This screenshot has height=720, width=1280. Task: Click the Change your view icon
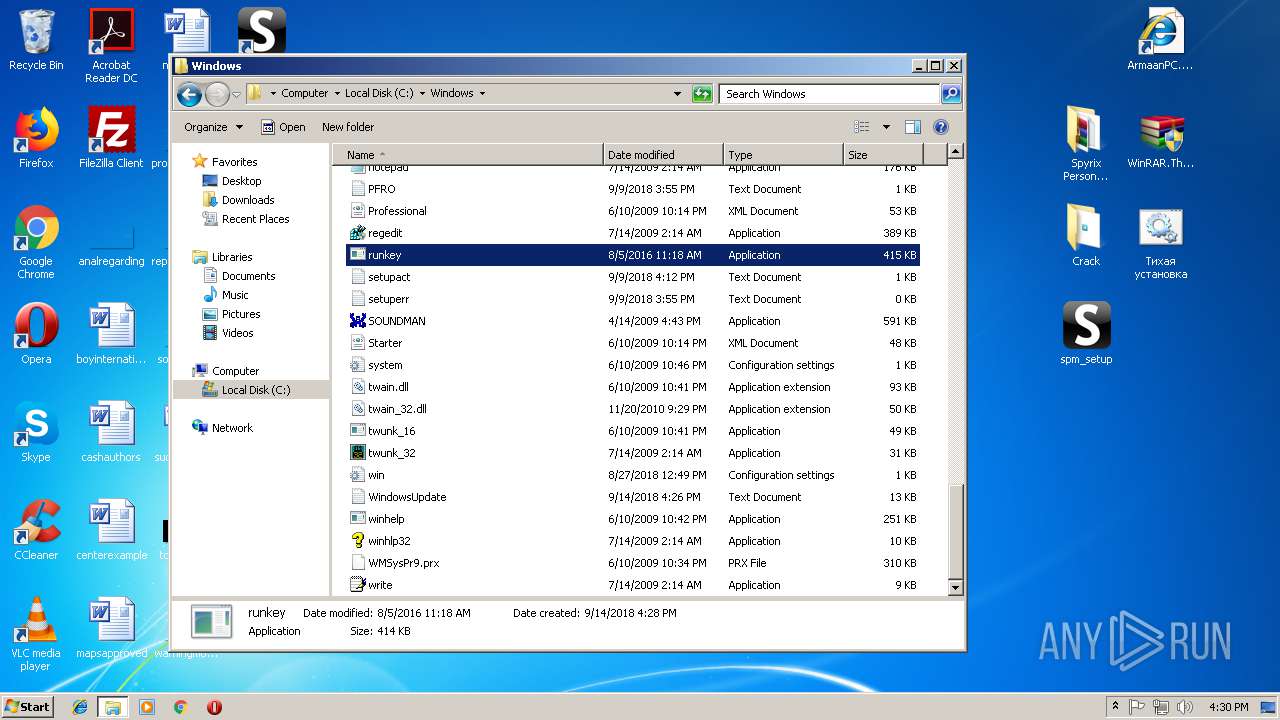pos(861,127)
